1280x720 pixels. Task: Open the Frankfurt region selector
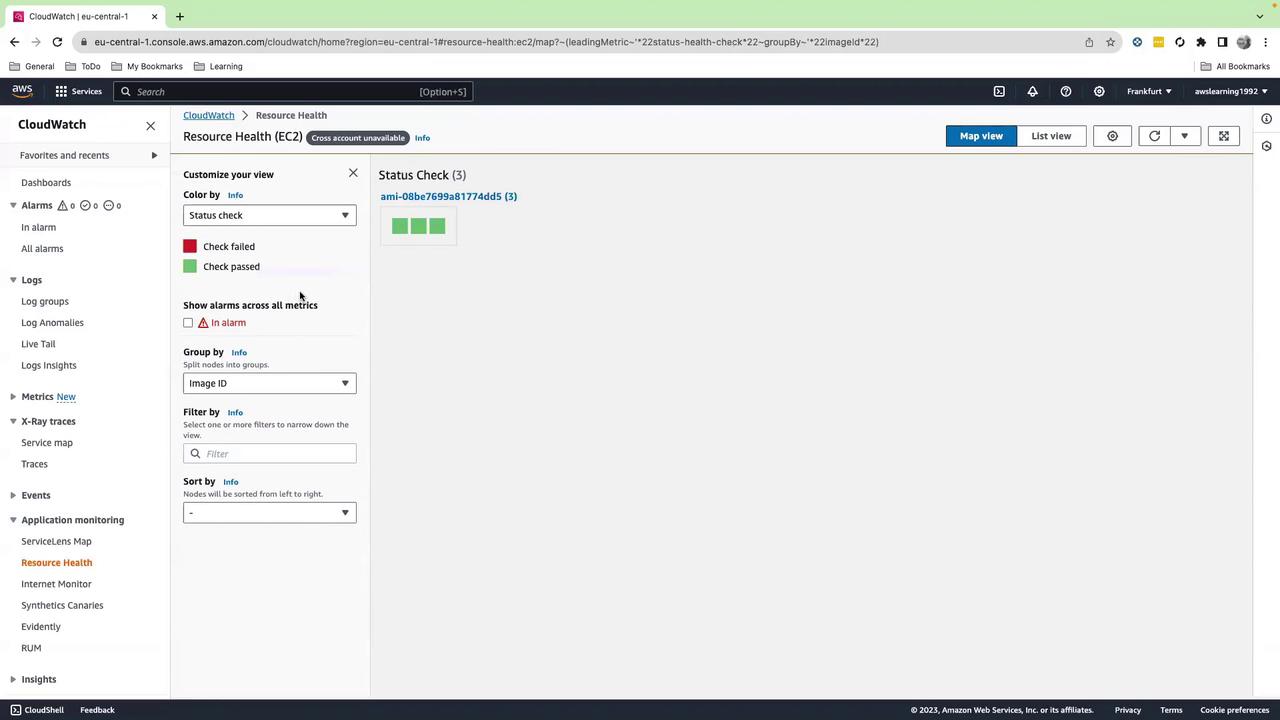coord(1149,91)
